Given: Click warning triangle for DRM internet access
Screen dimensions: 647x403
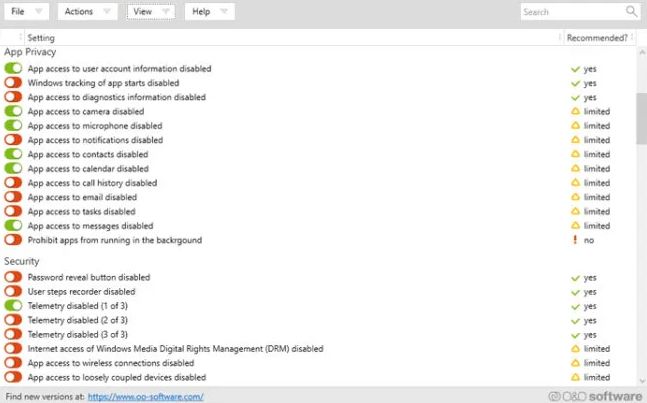Looking at the screenshot, I should pos(575,349).
